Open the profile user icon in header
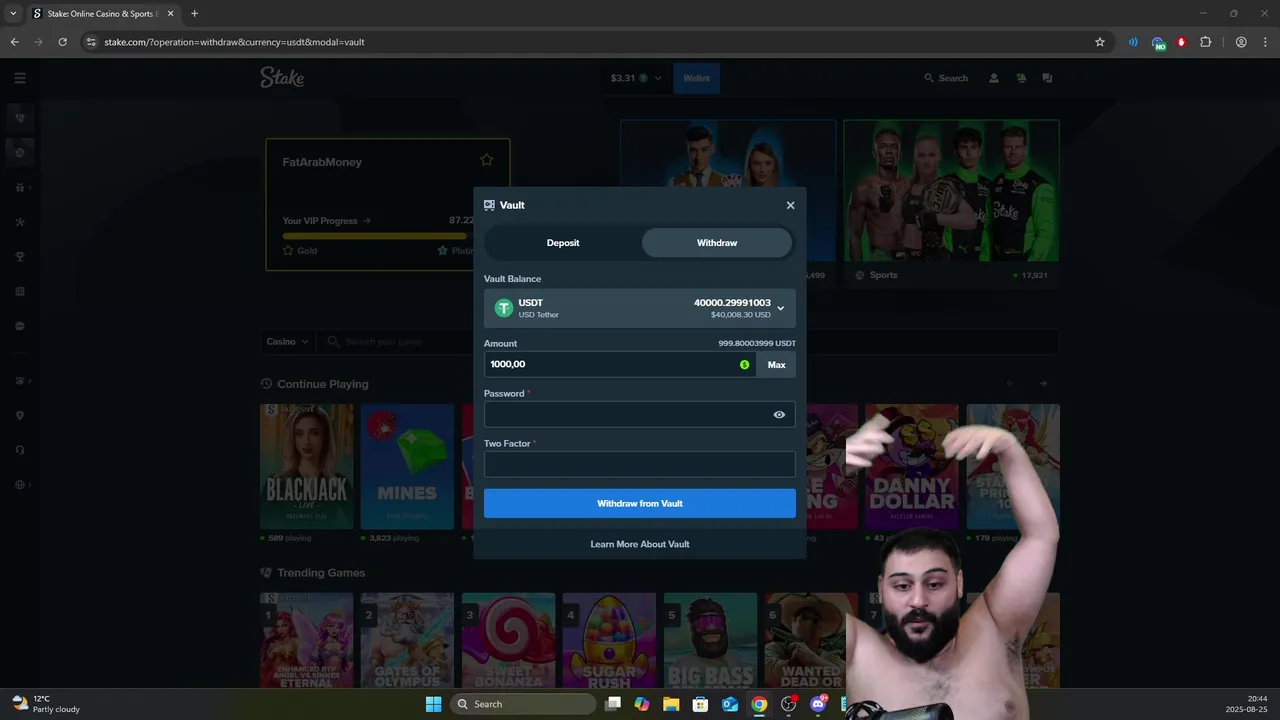Image resolution: width=1280 pixels, height=720 pixels. pyautogui.click(x=994, y=78)
